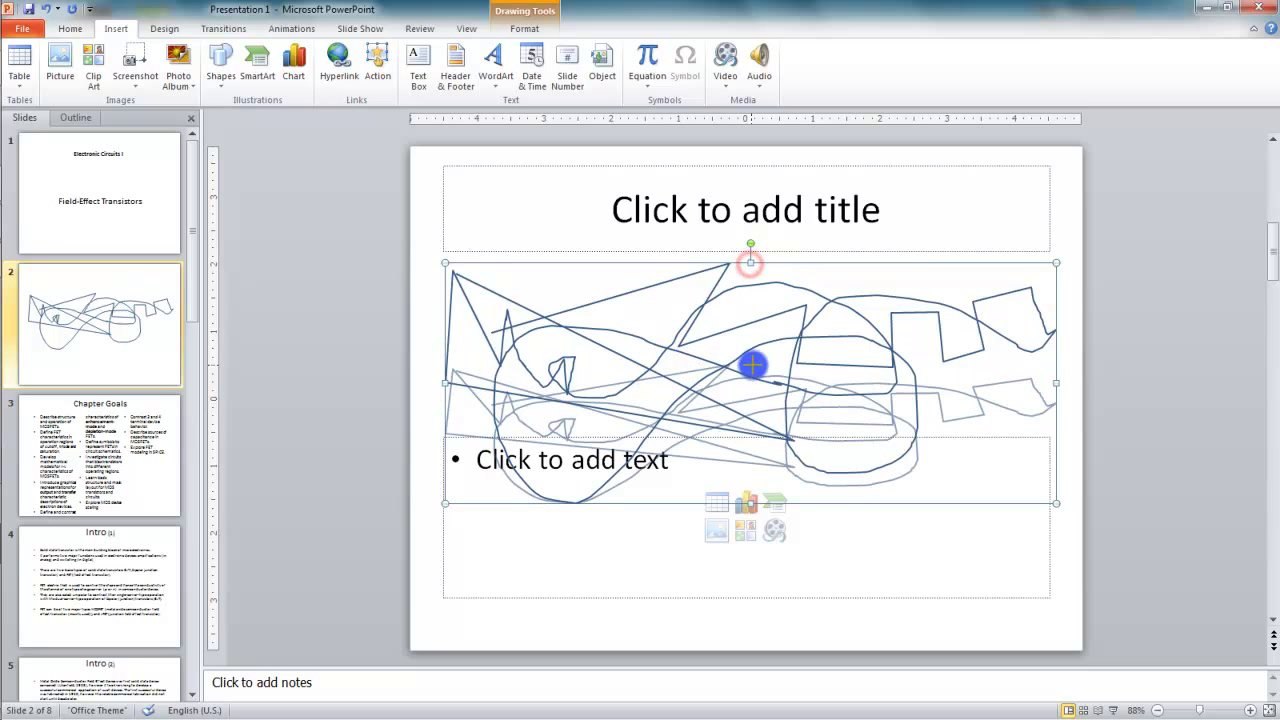Expand the Screenshot dropdown arrow

(135, 87)
